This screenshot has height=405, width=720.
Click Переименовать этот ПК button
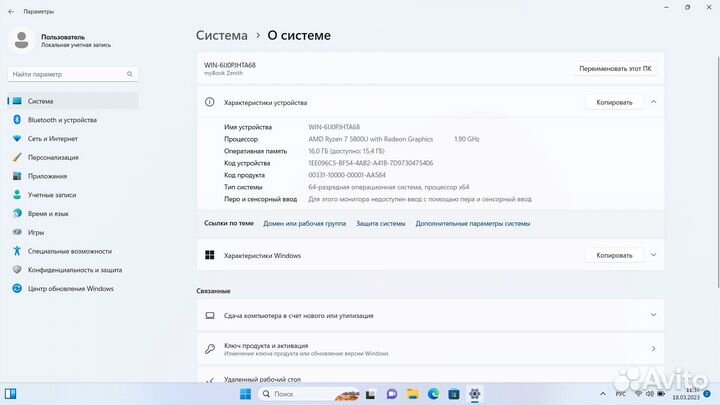click(615, 68)
